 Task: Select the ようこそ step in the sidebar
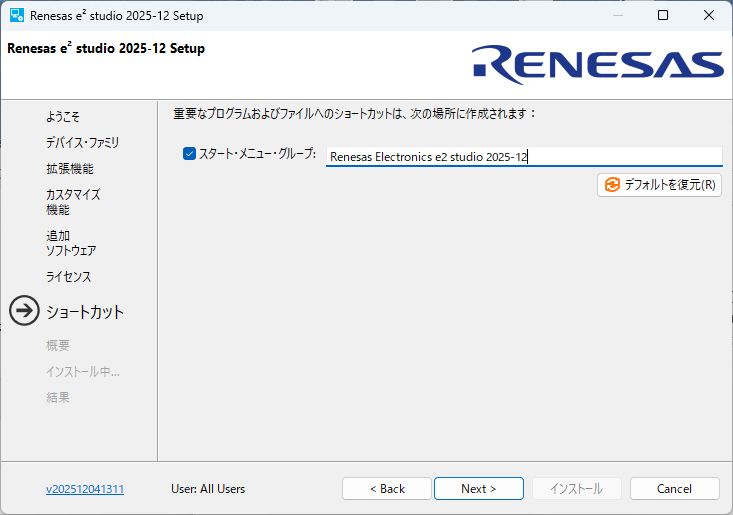point(63,116)
